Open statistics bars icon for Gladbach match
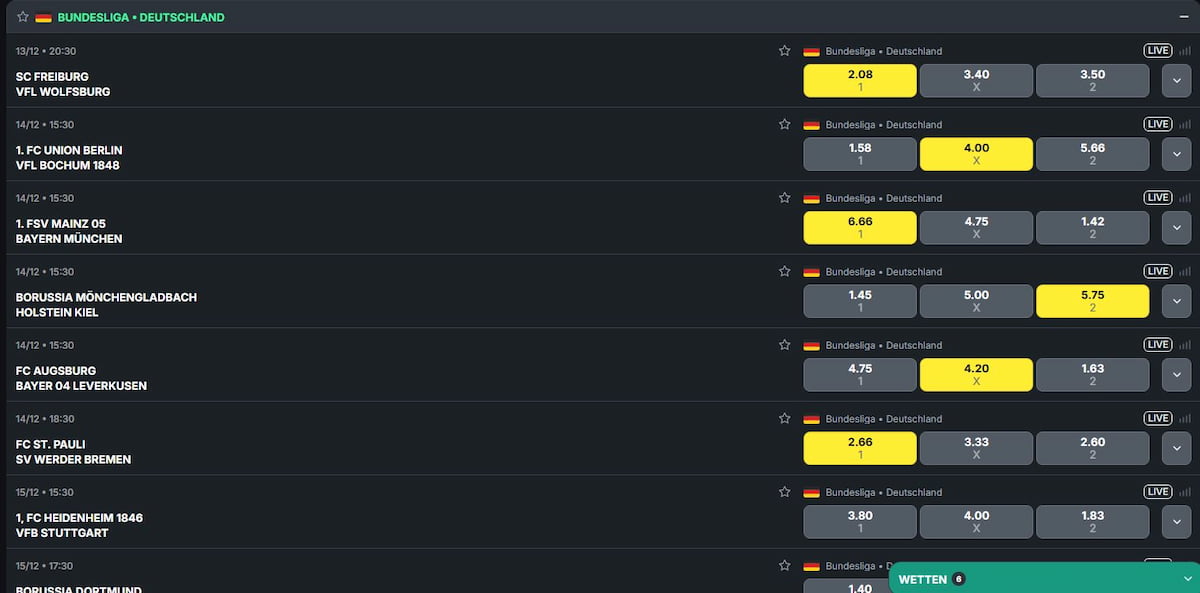The height and width of the screenshot is (593, 1200). pos(1185,272)
